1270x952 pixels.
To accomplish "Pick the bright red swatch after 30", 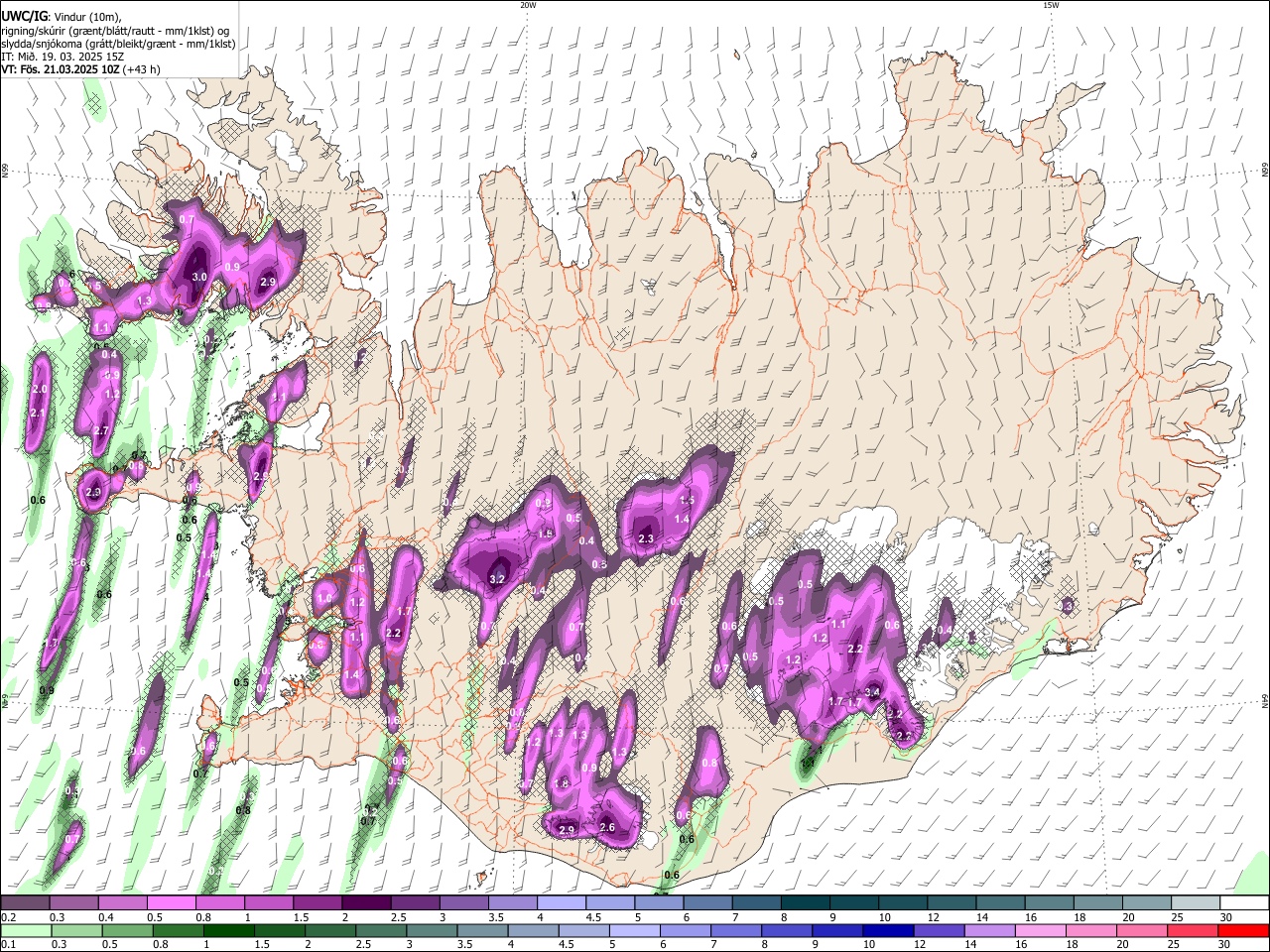I will pyautogui.click(x=1243, y=930).
